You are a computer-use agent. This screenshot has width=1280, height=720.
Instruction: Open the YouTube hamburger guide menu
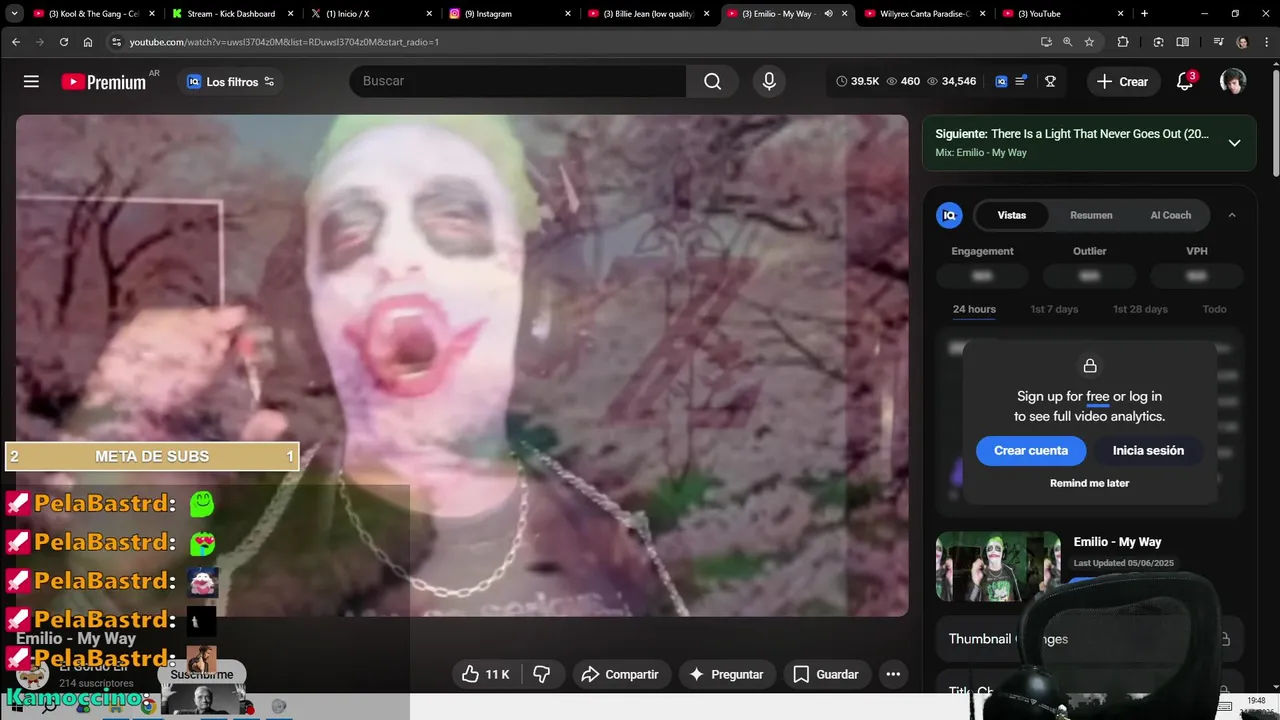pyautogui.click(x=31, y=81)
